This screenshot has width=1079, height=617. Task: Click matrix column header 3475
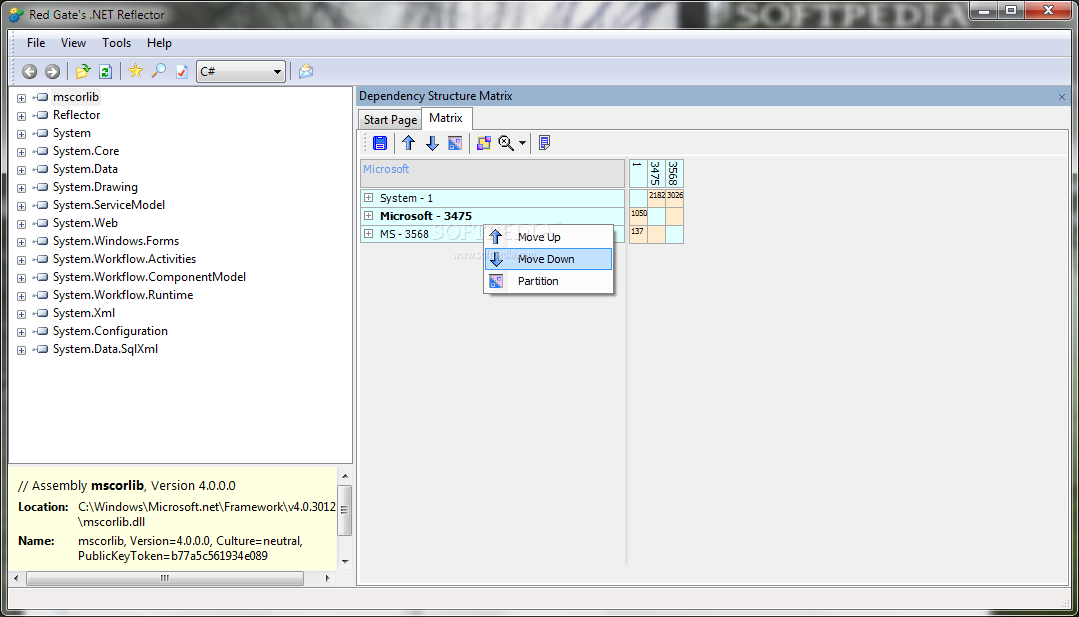pos(656,173)
